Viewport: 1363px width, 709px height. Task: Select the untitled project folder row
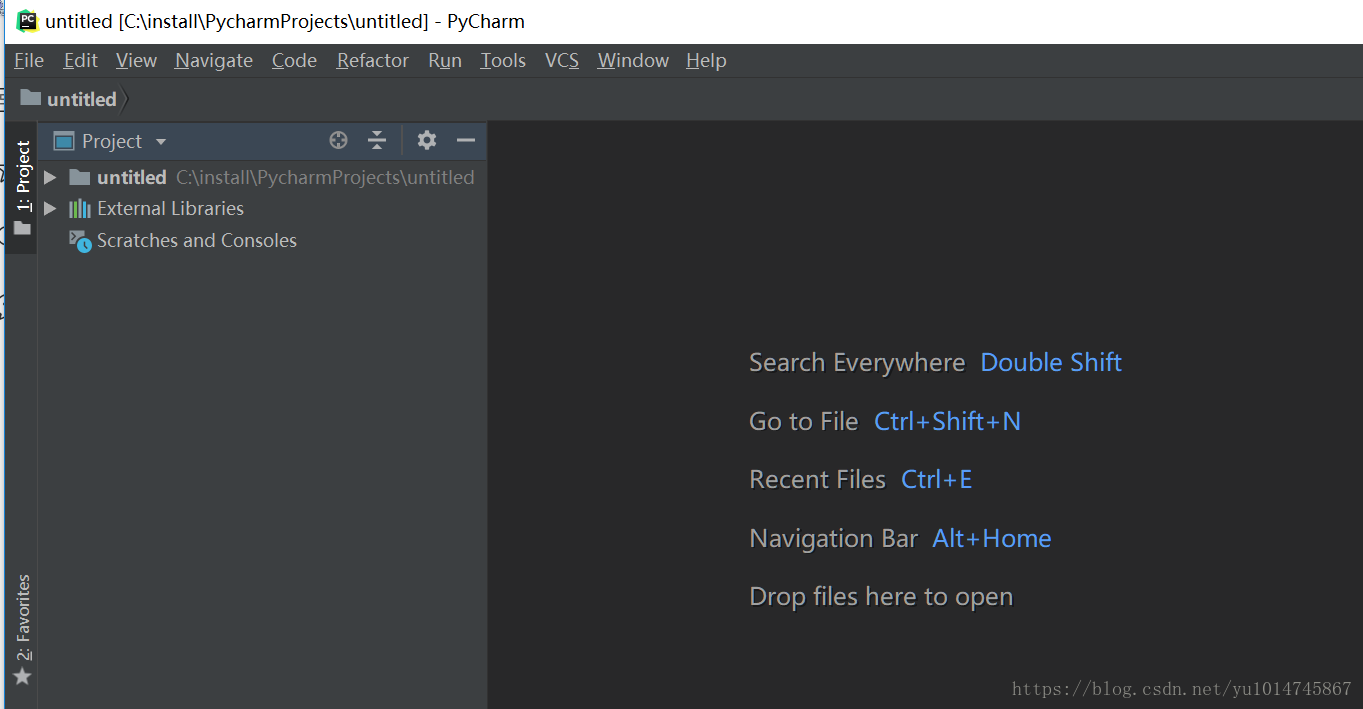click(x=262, y=177)
